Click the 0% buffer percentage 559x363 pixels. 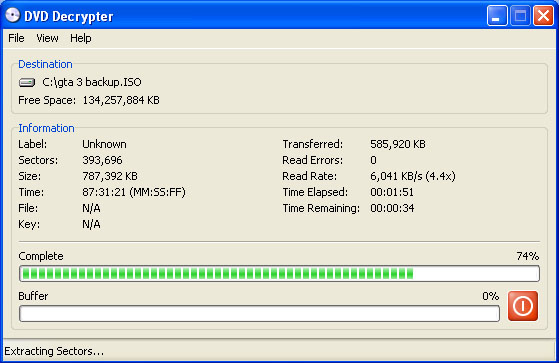click(x=491, y=296)
